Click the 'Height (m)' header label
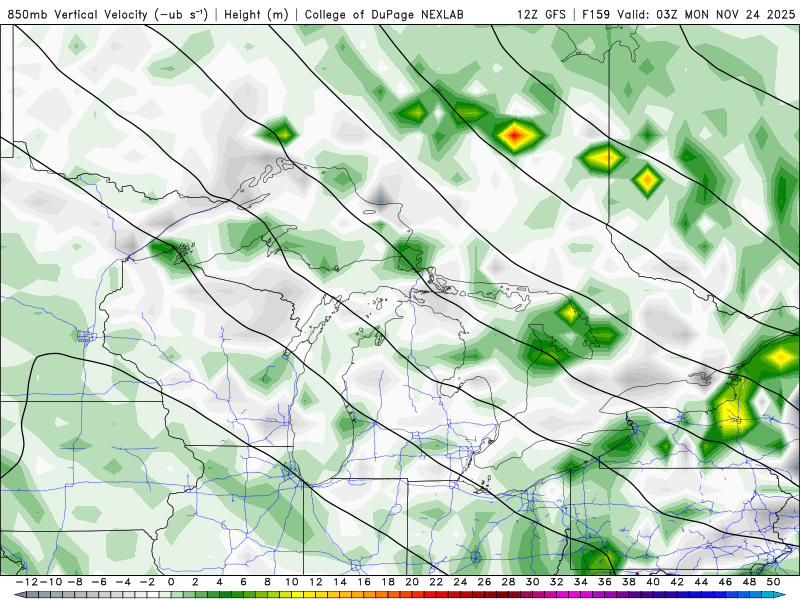The width and height of the screenshot is (800, 600). [x=256, y=14]
